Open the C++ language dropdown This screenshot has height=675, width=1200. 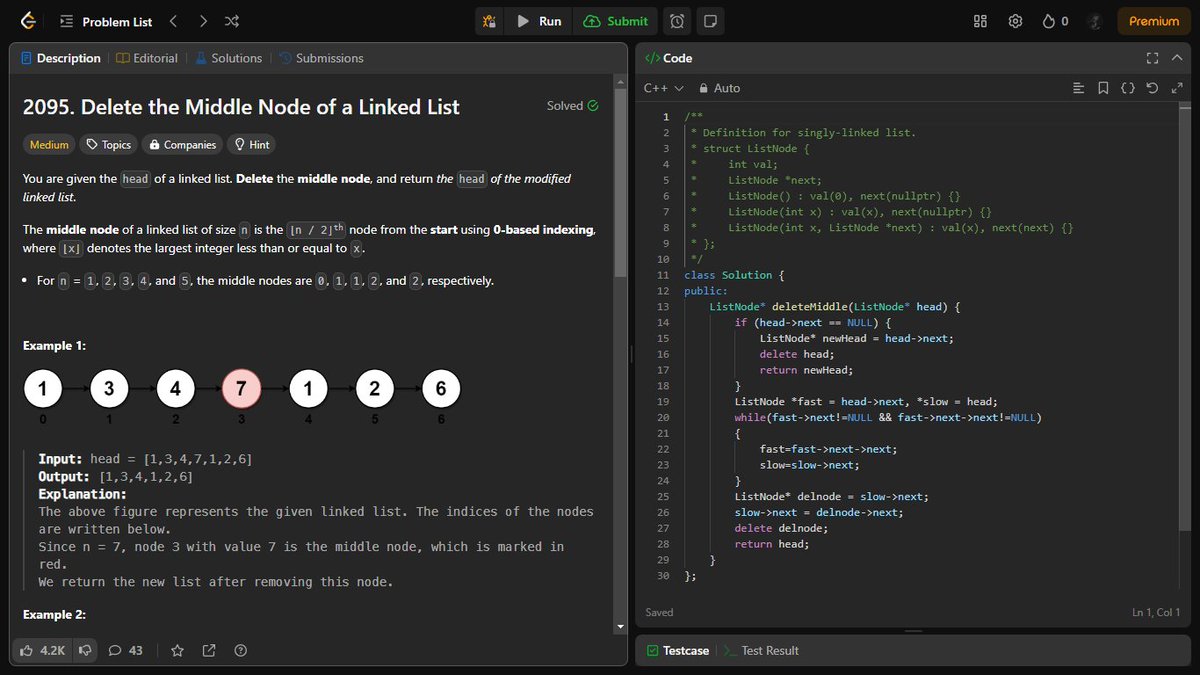(x=664, y=88)
